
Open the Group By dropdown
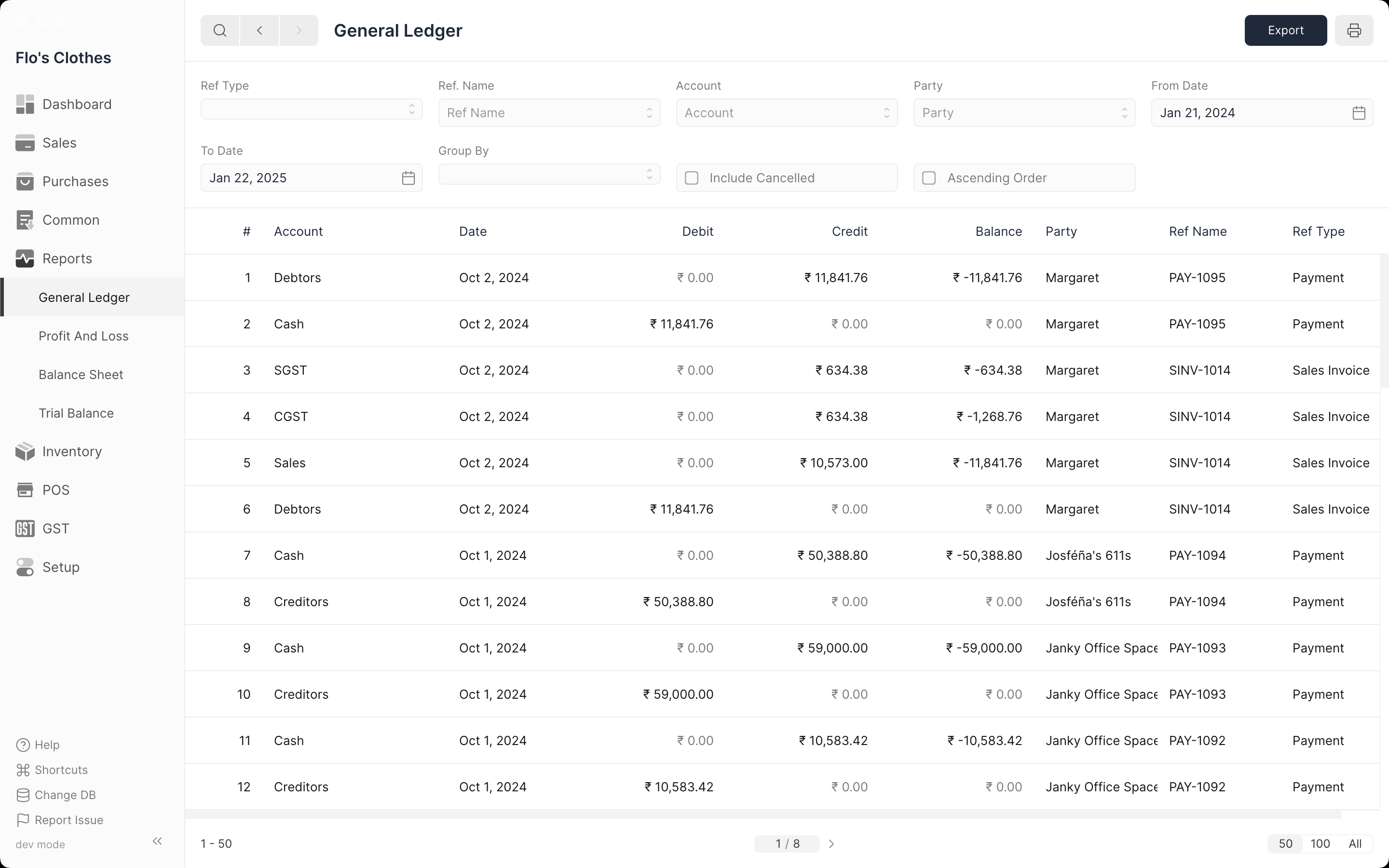549,174
